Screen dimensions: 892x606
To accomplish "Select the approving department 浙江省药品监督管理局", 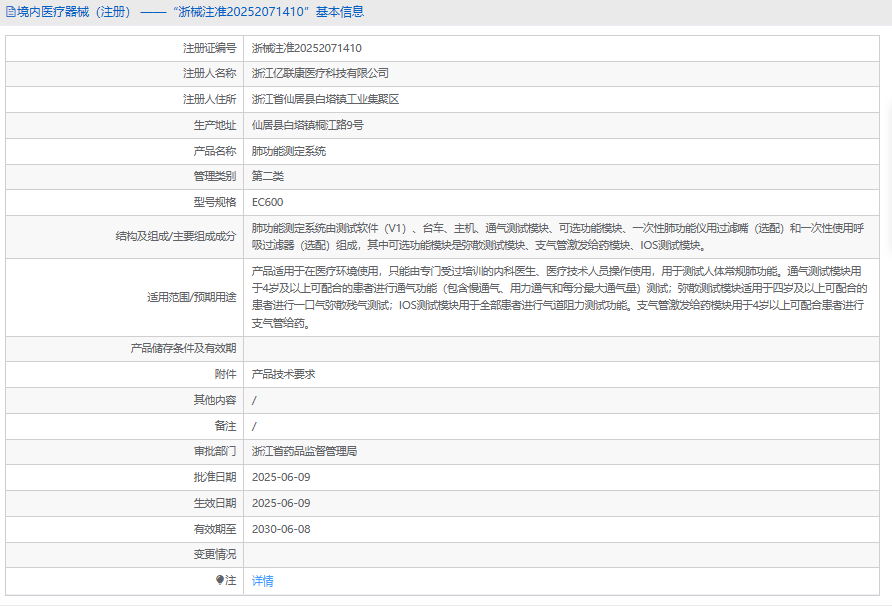I will coord(304,452).
